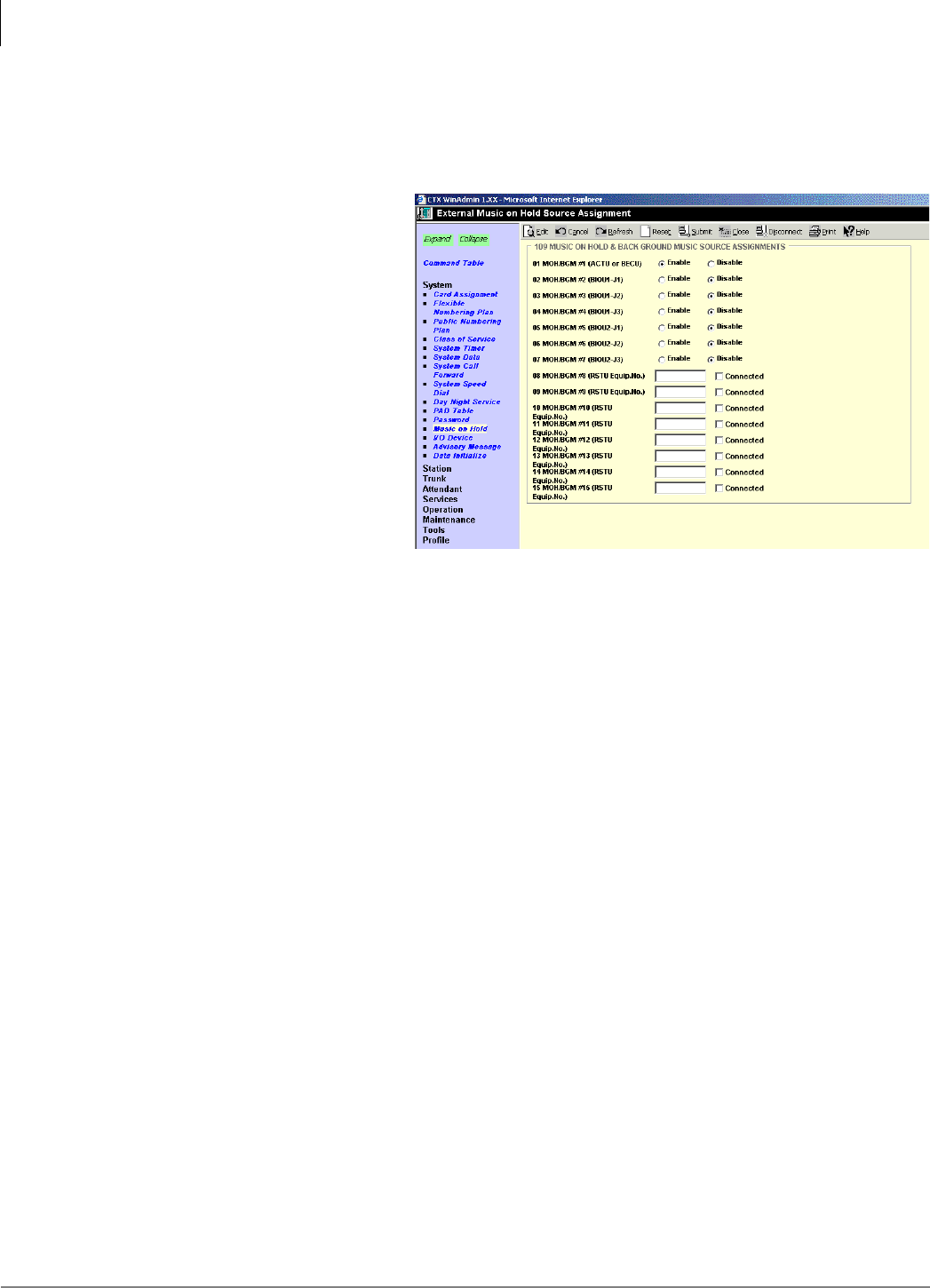This screenshot has width=930, height=1288.
Task: Open the Day Night Service link
Action: (467, 402)
